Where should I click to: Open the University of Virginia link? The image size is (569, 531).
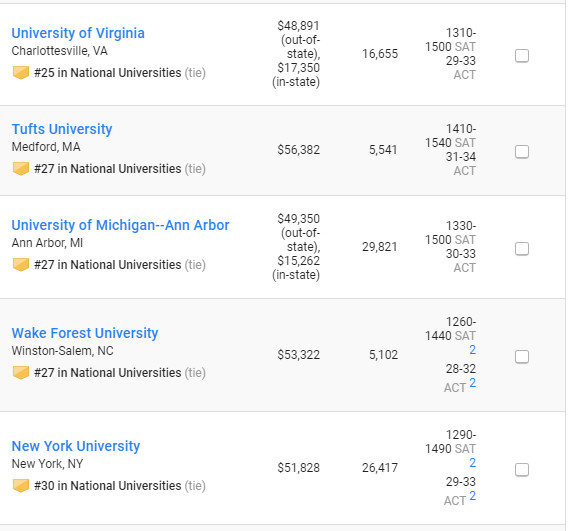pos(78,33)
